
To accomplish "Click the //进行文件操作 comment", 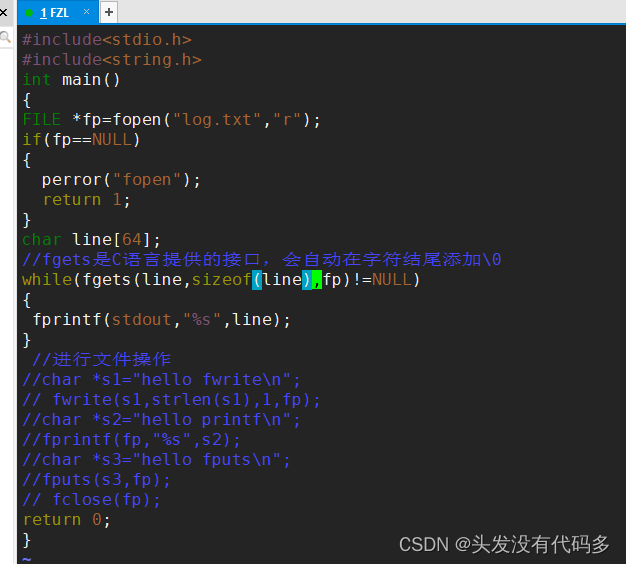I will (102, 359).
